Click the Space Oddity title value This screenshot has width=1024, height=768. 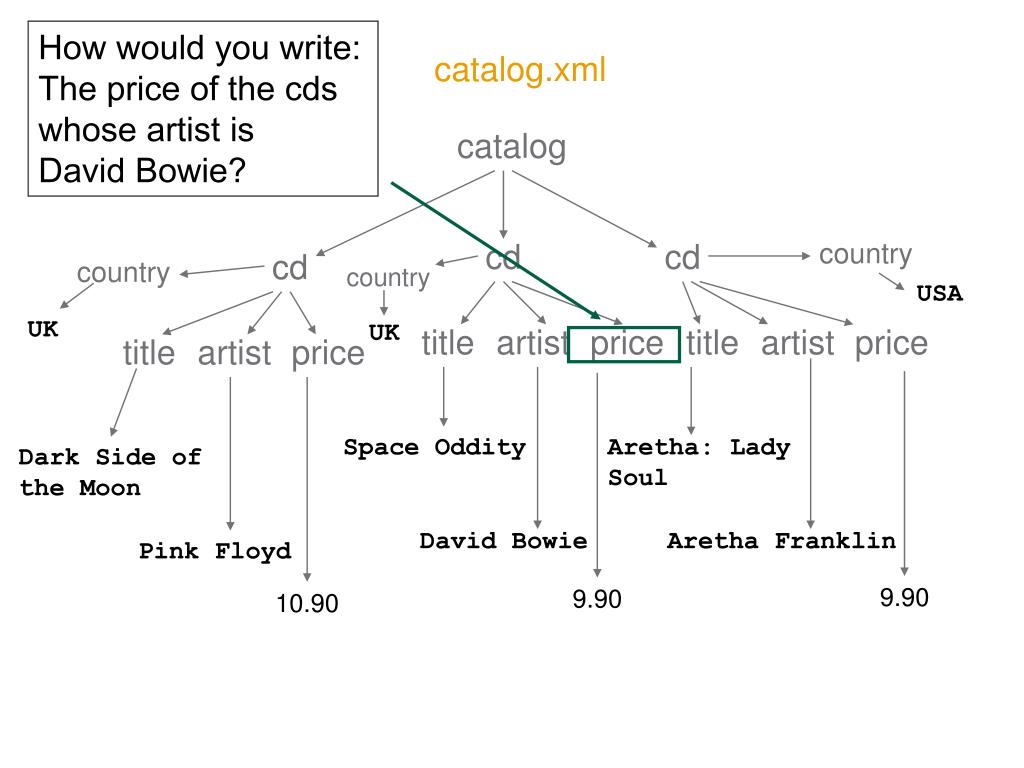point(435,447)
